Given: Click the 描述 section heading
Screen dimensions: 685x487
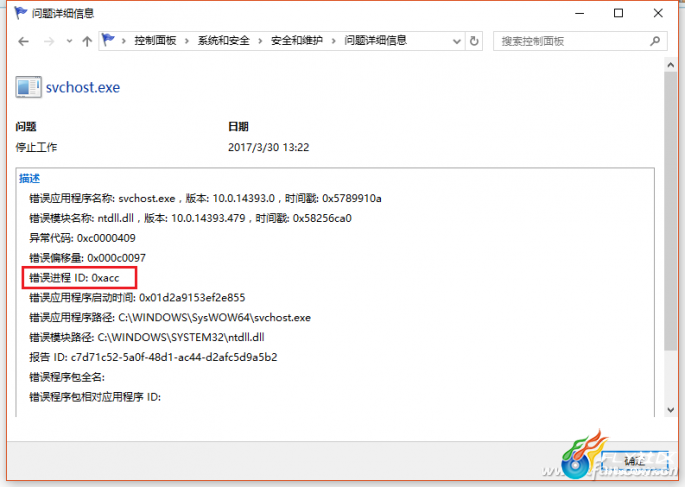Looking at the screenshot, I should click(30, 178).
